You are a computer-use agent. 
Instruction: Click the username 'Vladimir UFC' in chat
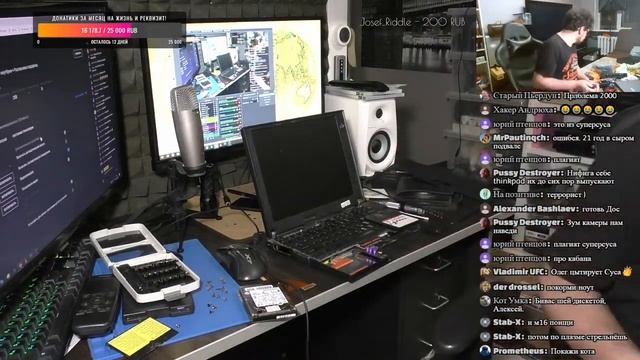519,272
